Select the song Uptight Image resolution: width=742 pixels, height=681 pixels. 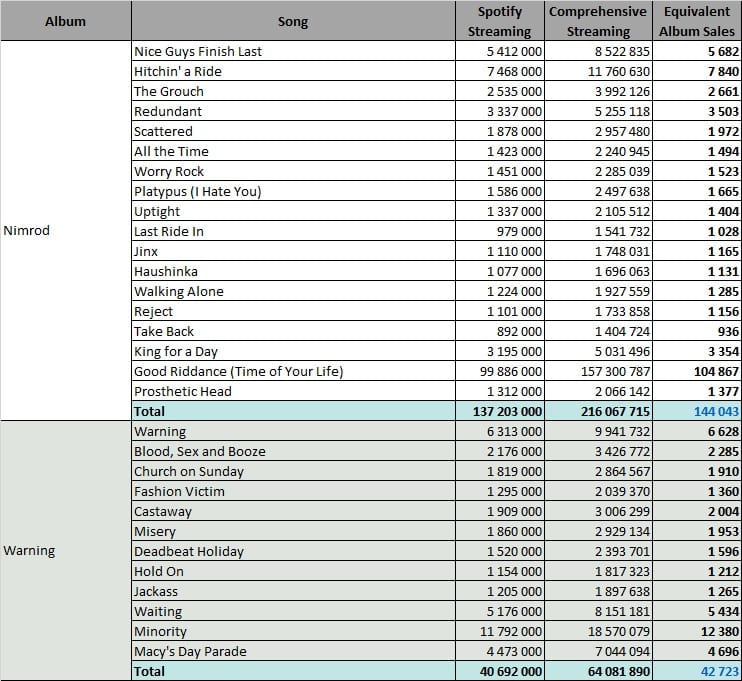[293, 211]
